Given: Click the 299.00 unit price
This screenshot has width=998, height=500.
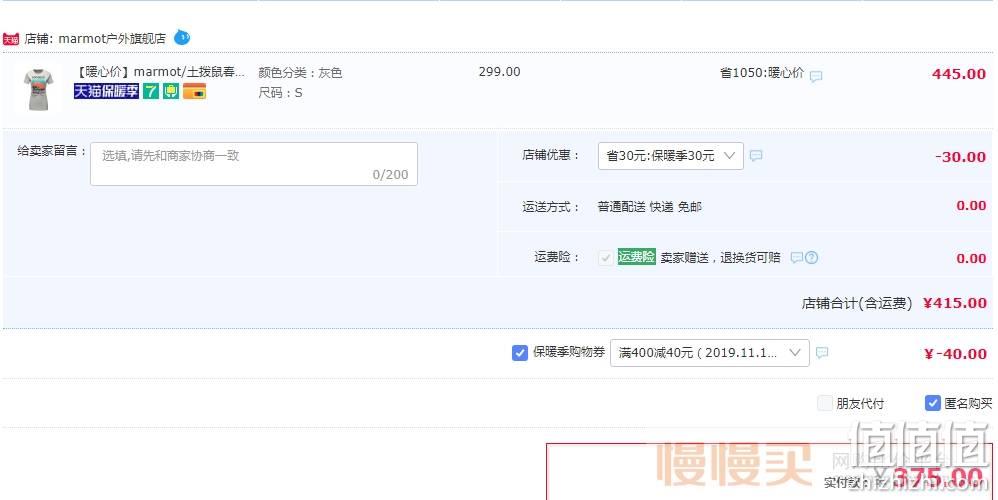Looking at the screenshot, I should (x=500, y=72).
